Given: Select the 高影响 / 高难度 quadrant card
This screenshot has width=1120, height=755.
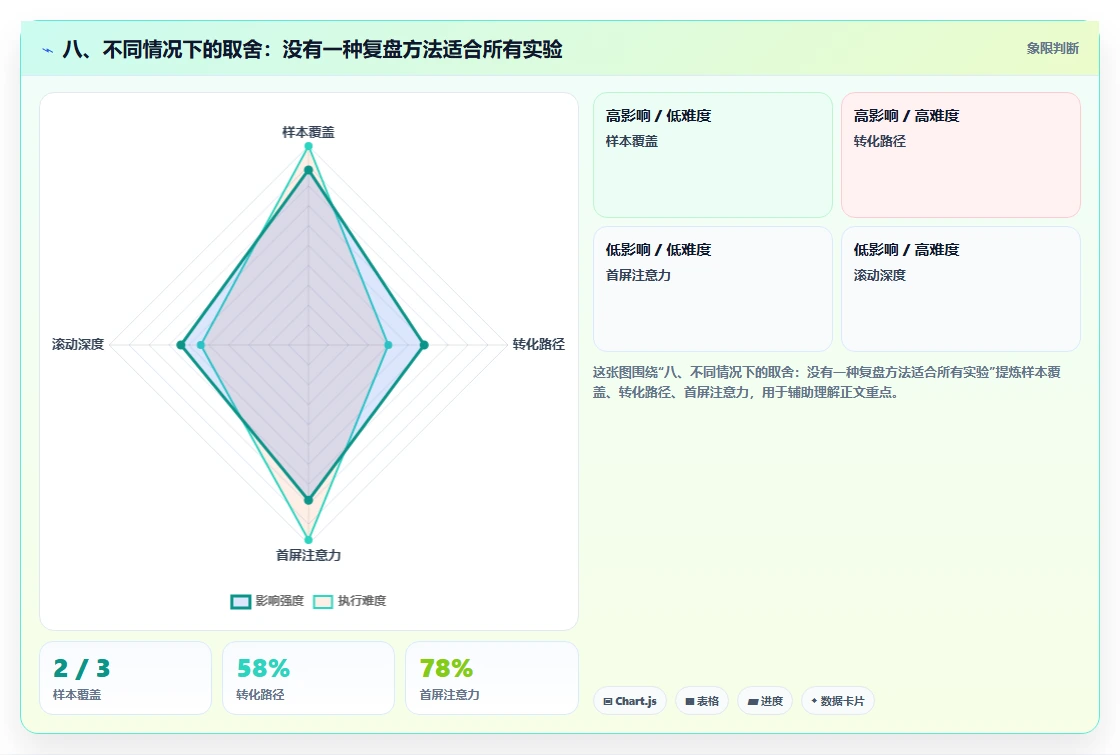Looking at the screenshot, I should 961,155.
